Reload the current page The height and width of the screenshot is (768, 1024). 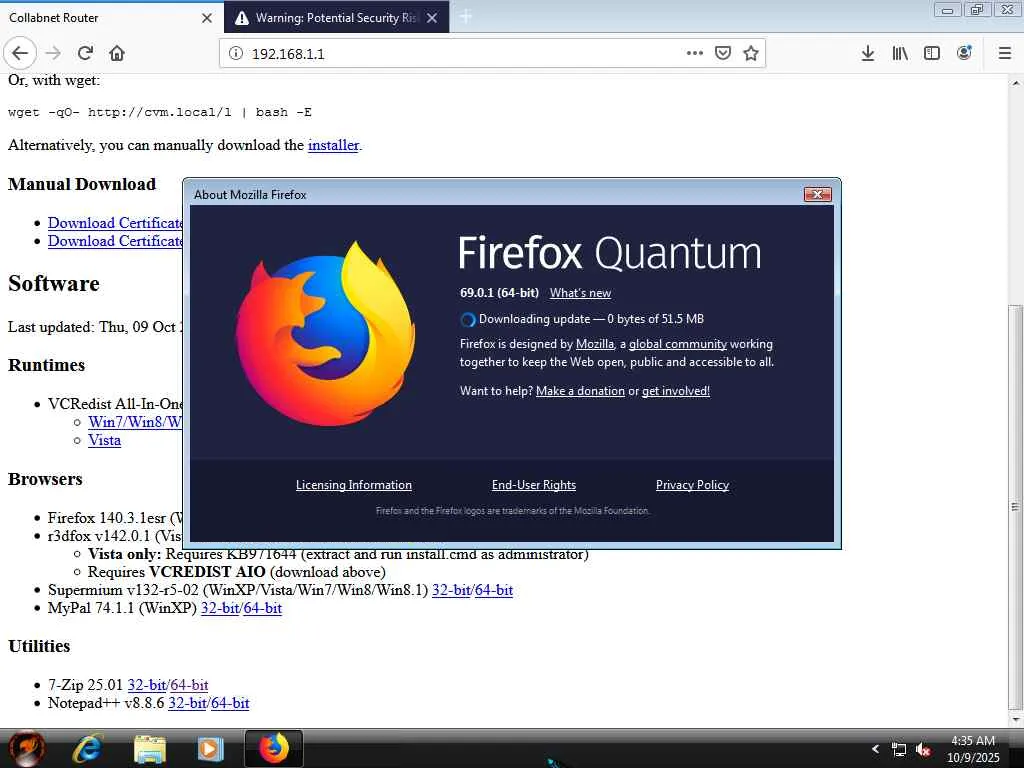pos(85,53)
